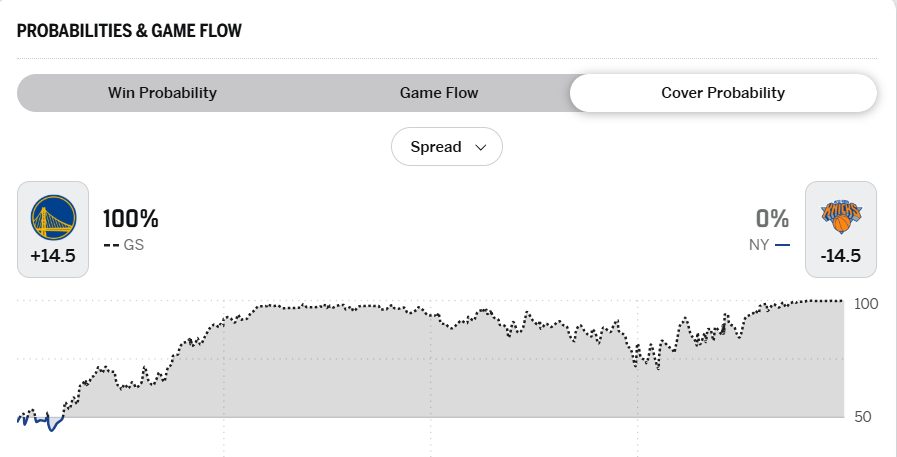Click the dashed legend marker next to GS
897x457 pixels.
(110, 245)
